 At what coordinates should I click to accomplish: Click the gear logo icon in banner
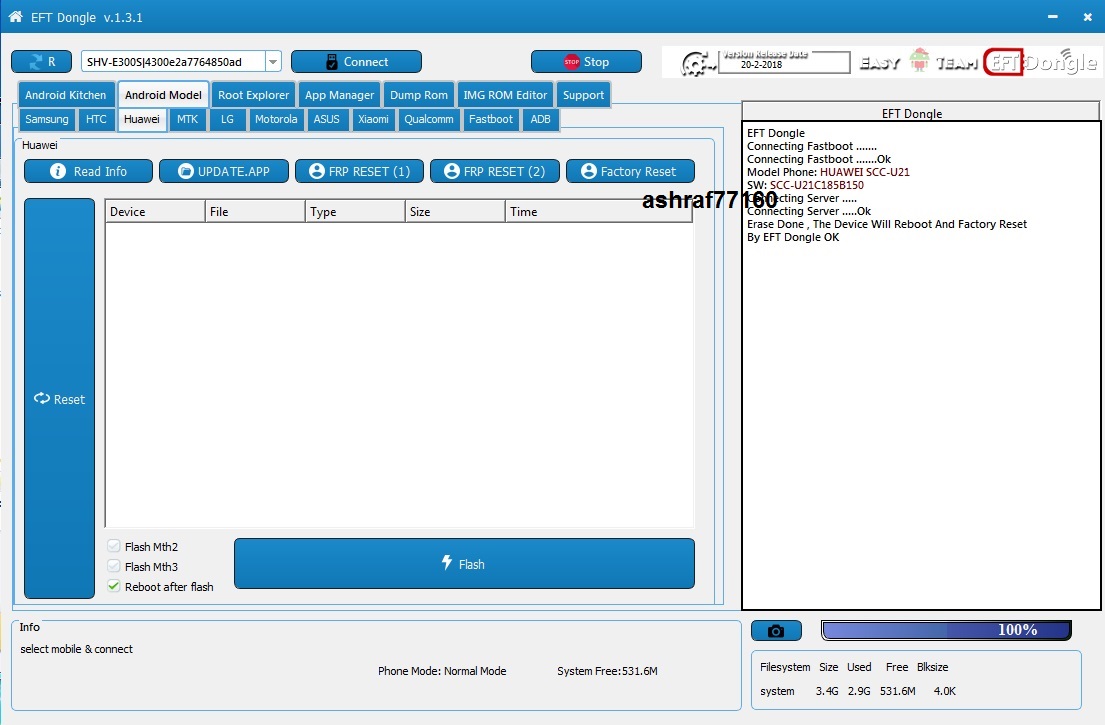click(697, 64)
